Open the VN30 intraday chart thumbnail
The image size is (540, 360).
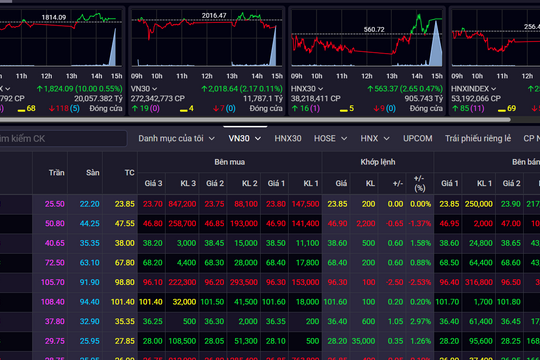point(207,39)
